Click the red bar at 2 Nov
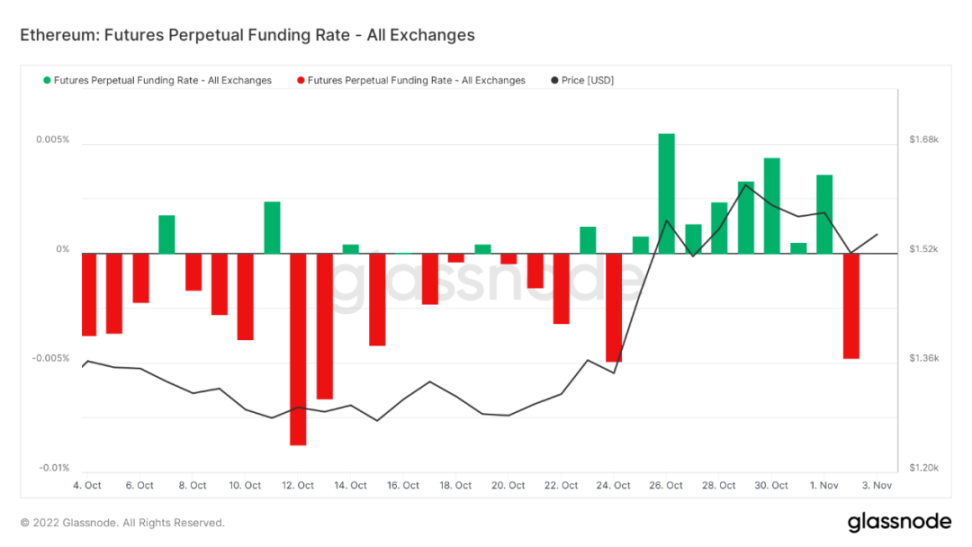 (851, 305)
